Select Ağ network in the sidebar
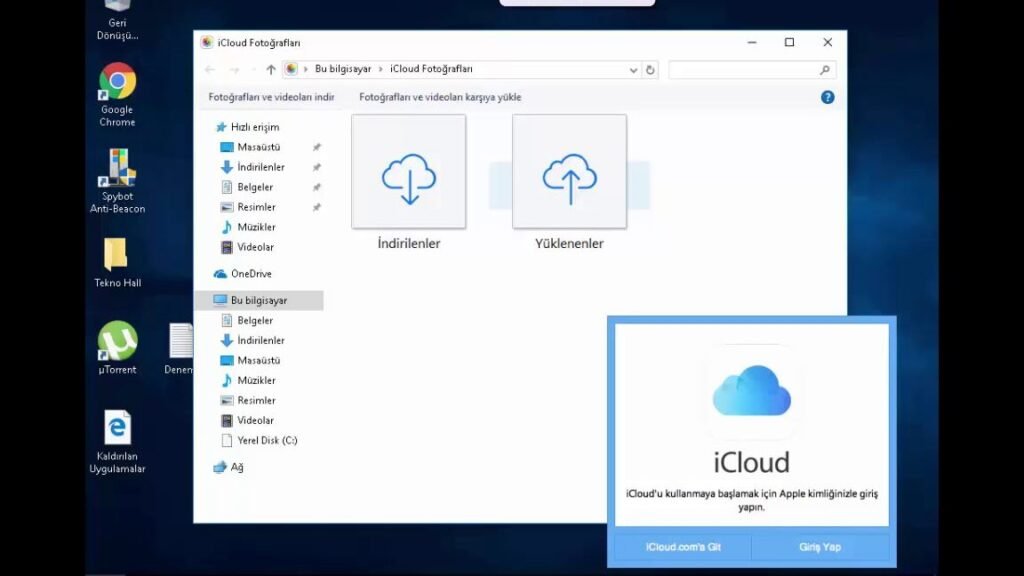Image resolution: width=1024 pixels, height=576 pixels. coord(236,468)
